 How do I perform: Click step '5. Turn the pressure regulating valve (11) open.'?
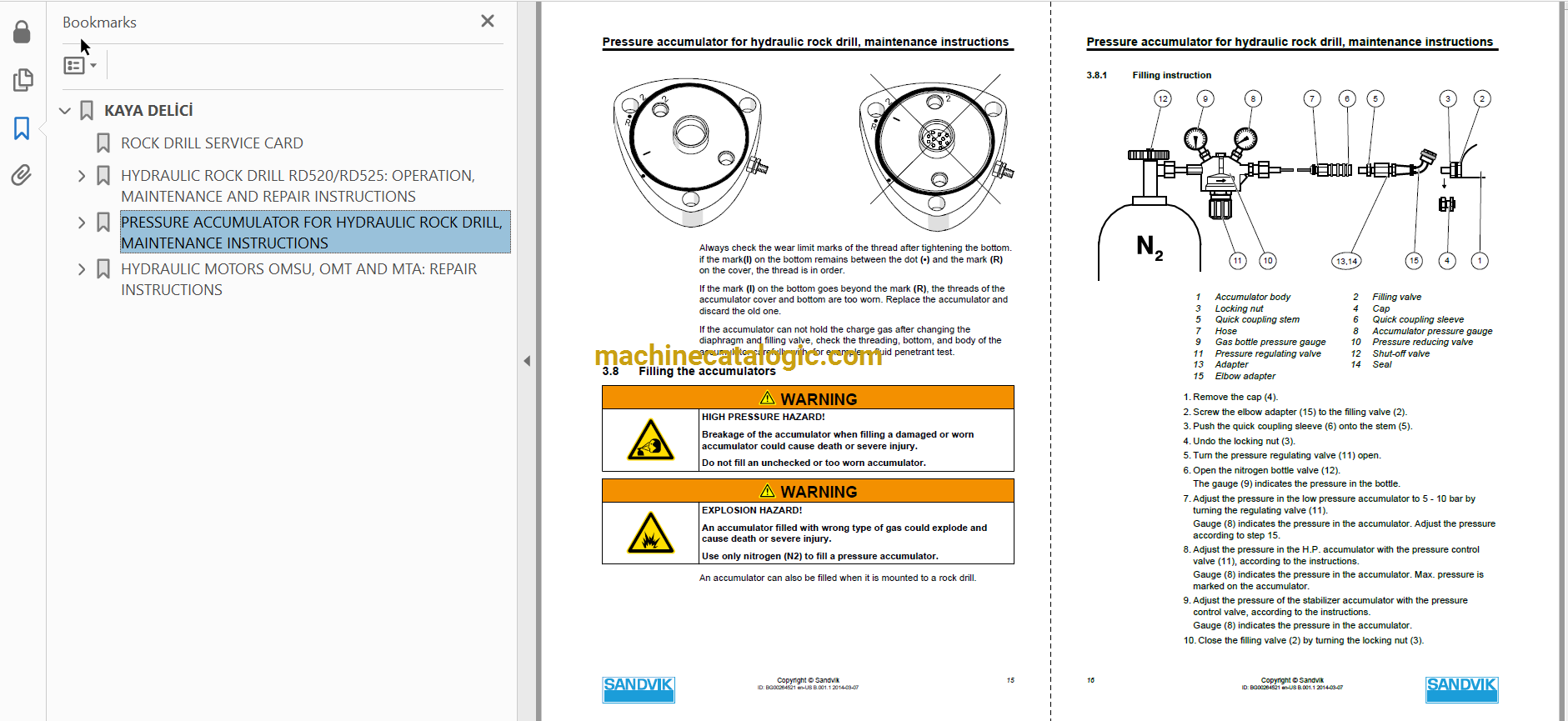[x=1282, y=455]
